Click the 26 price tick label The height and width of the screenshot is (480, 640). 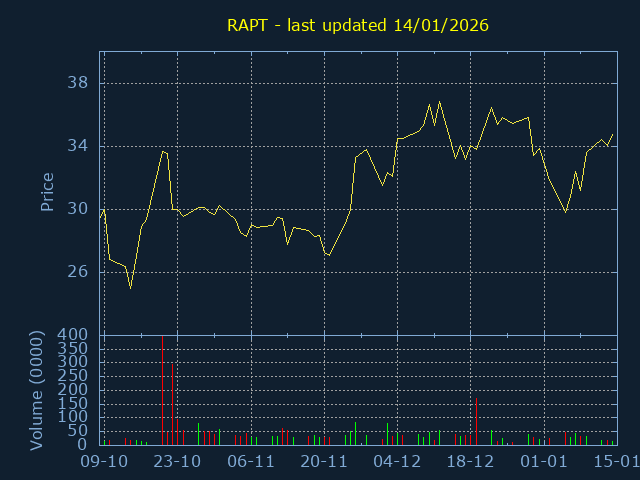[x=77, y=272]
